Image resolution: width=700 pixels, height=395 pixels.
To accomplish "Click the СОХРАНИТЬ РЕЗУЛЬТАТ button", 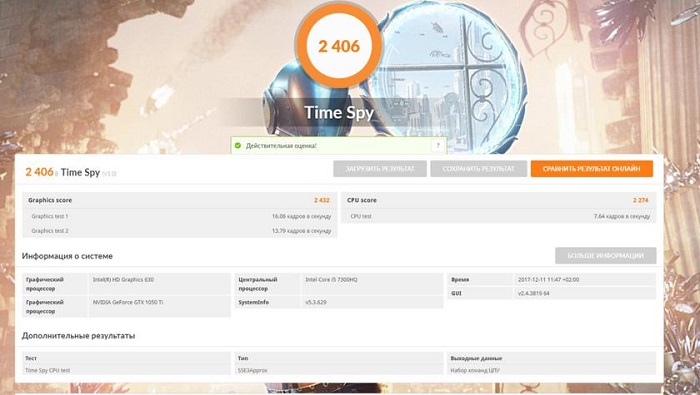I will click(x=479, y=169).
